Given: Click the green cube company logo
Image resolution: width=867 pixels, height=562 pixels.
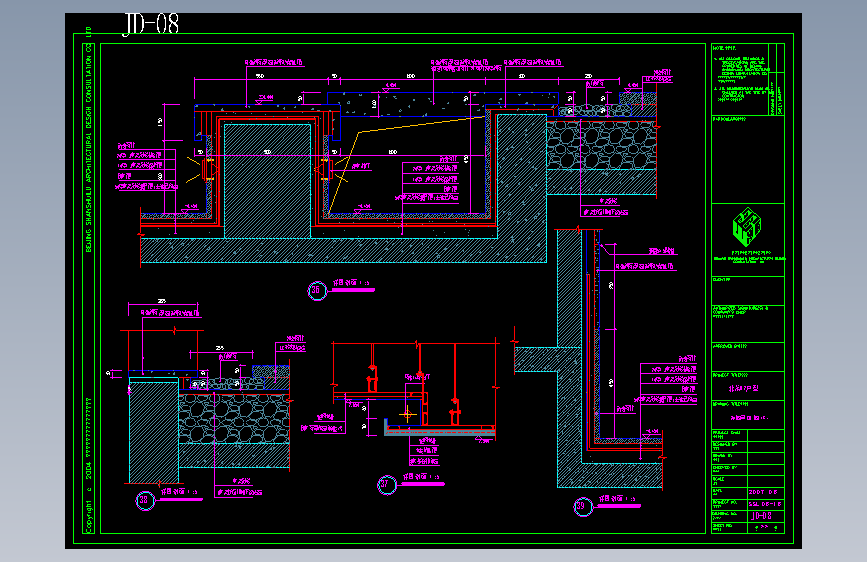Looking at the screenshot, I should pyautogui.click(x=746, y=227).
